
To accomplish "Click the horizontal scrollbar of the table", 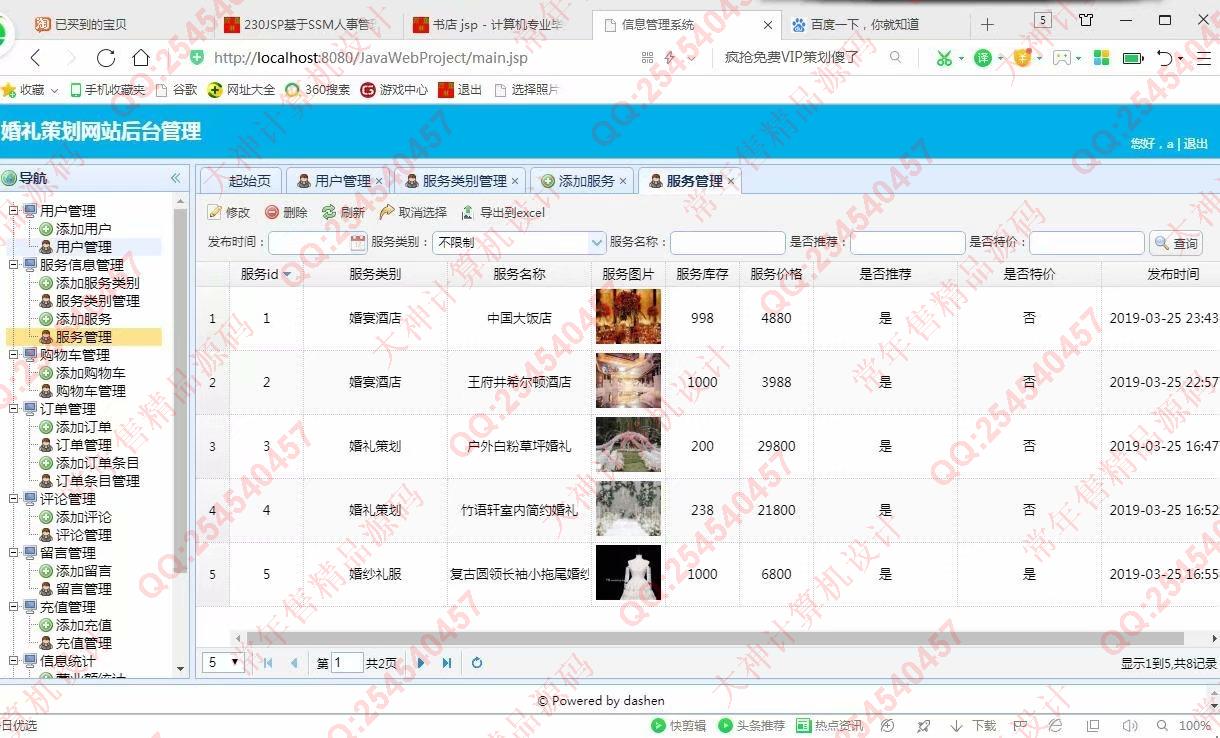I will [714, 638].
